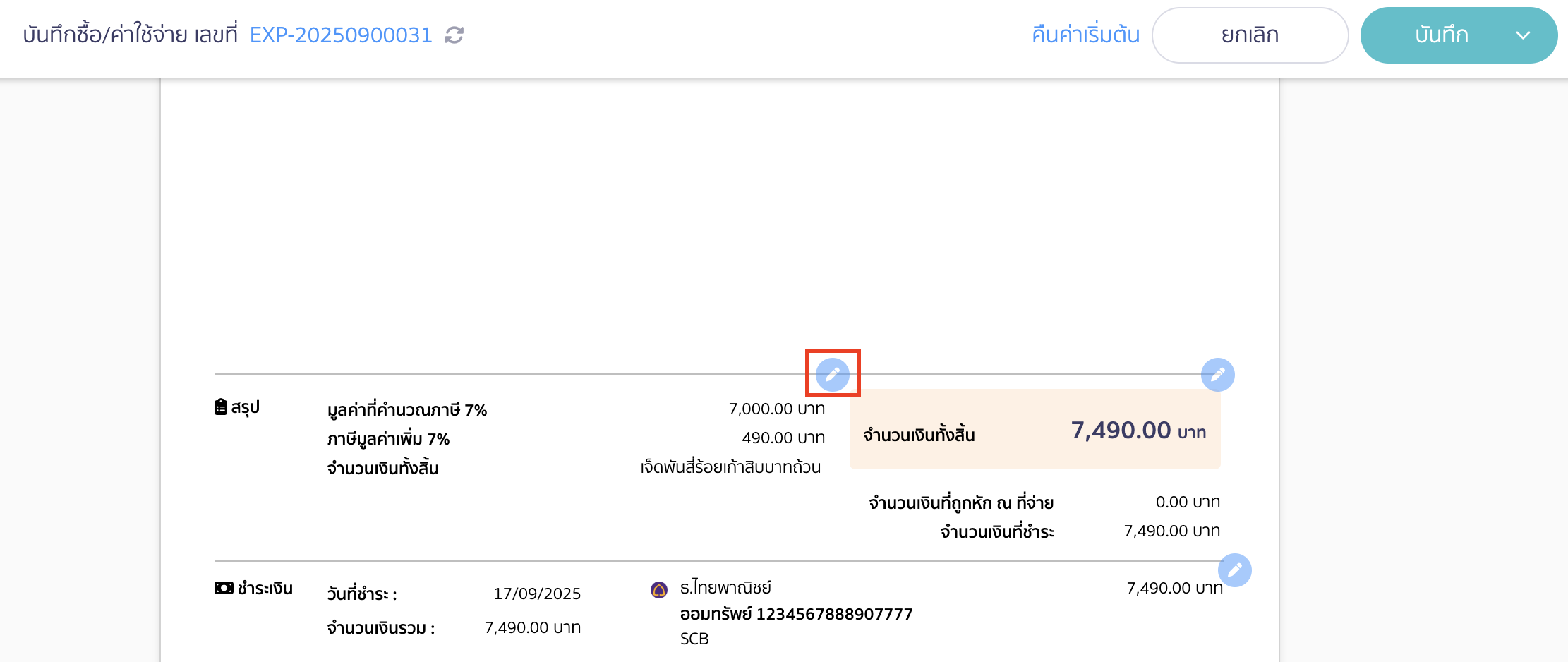Click the 7,000.00 บาท taxable value
Viewport: 1568px width, 662px height.
click(776, 409)
